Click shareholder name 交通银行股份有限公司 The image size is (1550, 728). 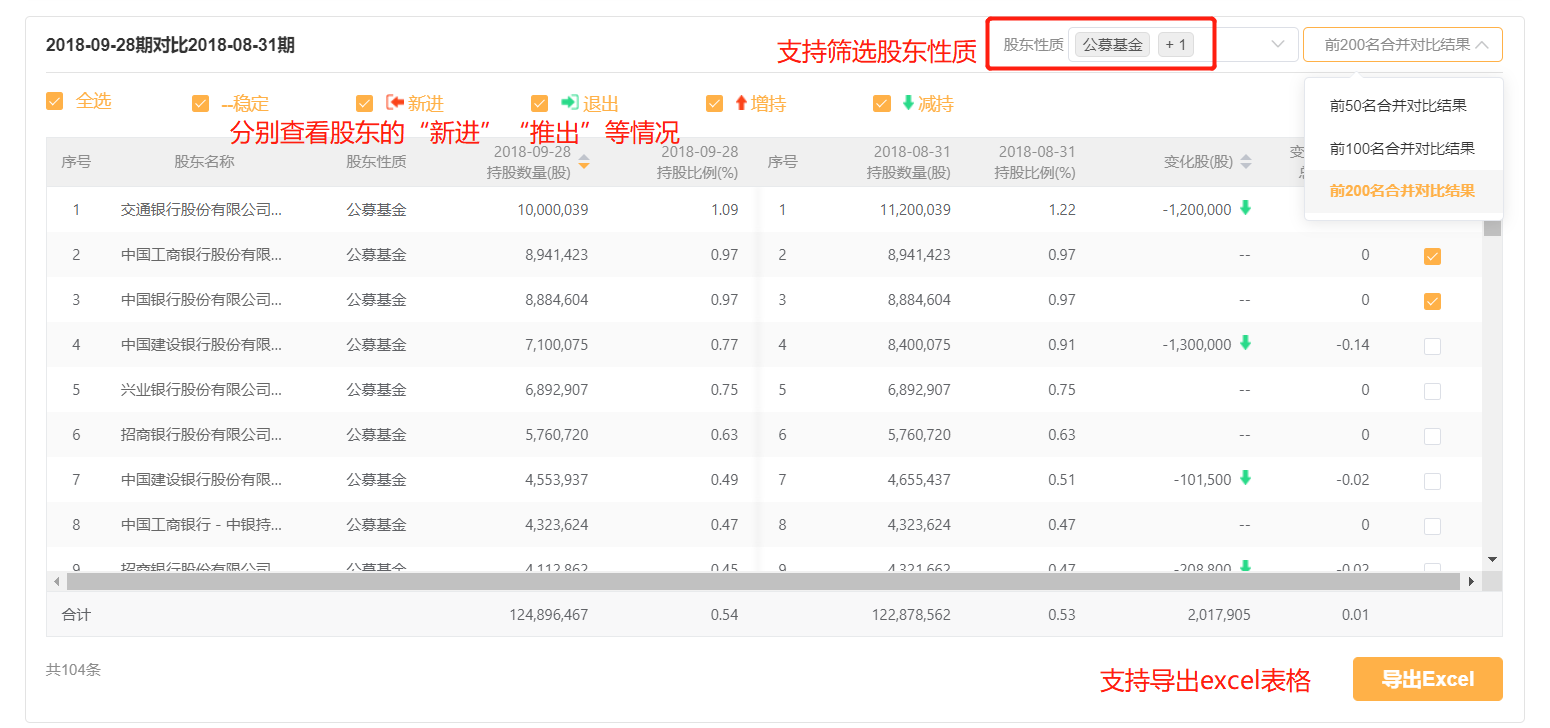click(x=201, y=210)
